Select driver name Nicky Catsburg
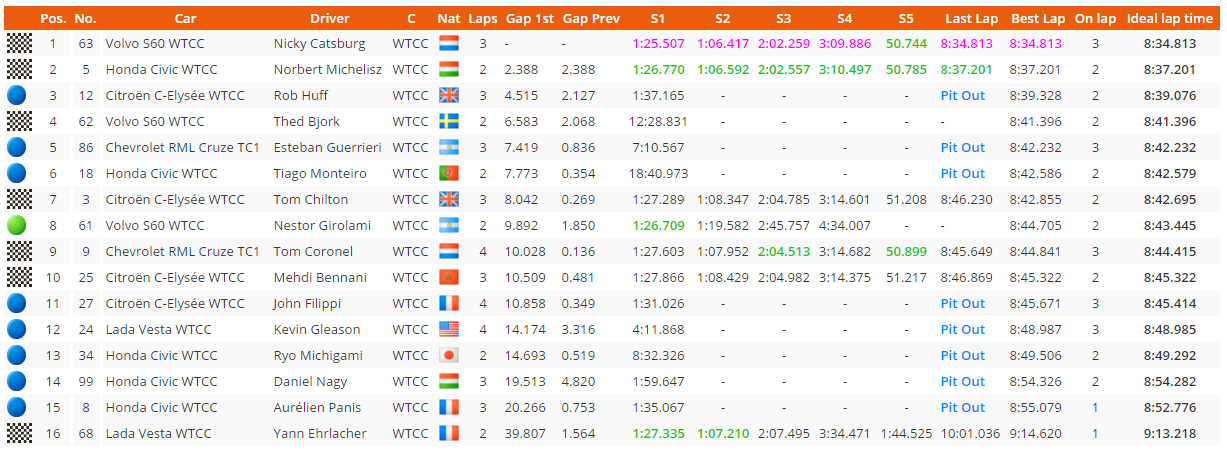This screenshot has width=1227, height=453. (x=320, y=43)
